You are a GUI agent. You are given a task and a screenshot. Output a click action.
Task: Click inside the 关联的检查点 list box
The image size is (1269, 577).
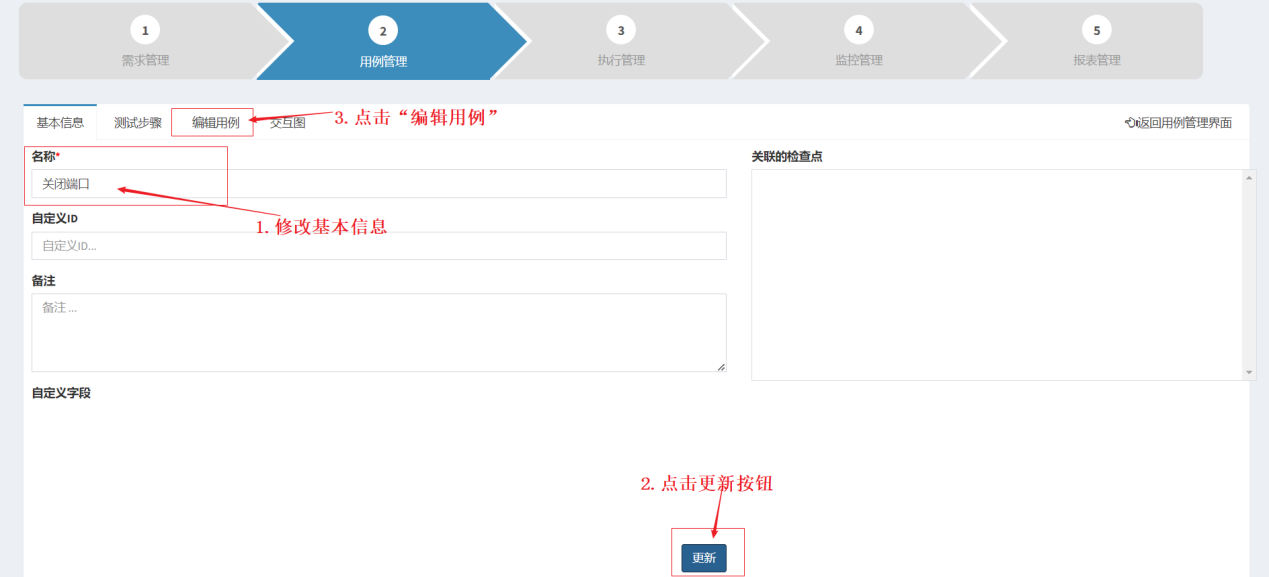click(x=997, y=275)
